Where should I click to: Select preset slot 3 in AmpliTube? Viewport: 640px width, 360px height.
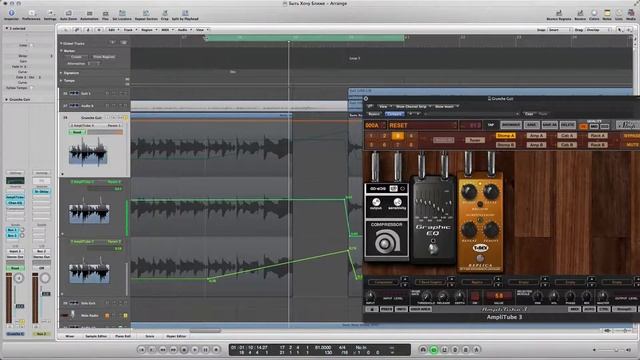pos(398,136)
